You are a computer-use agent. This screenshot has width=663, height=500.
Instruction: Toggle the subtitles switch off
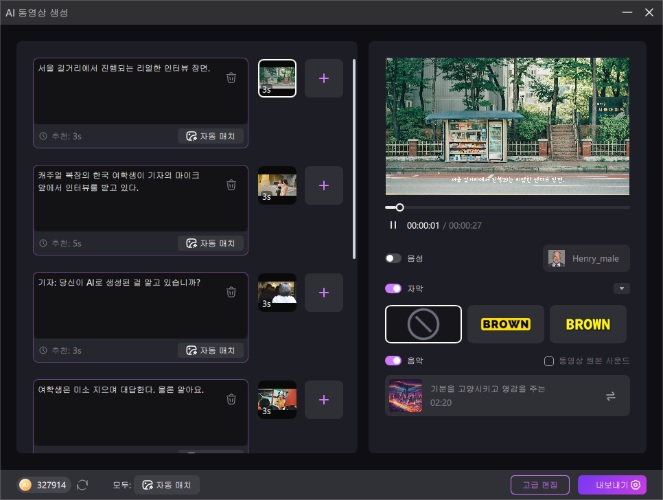[393, 288]
